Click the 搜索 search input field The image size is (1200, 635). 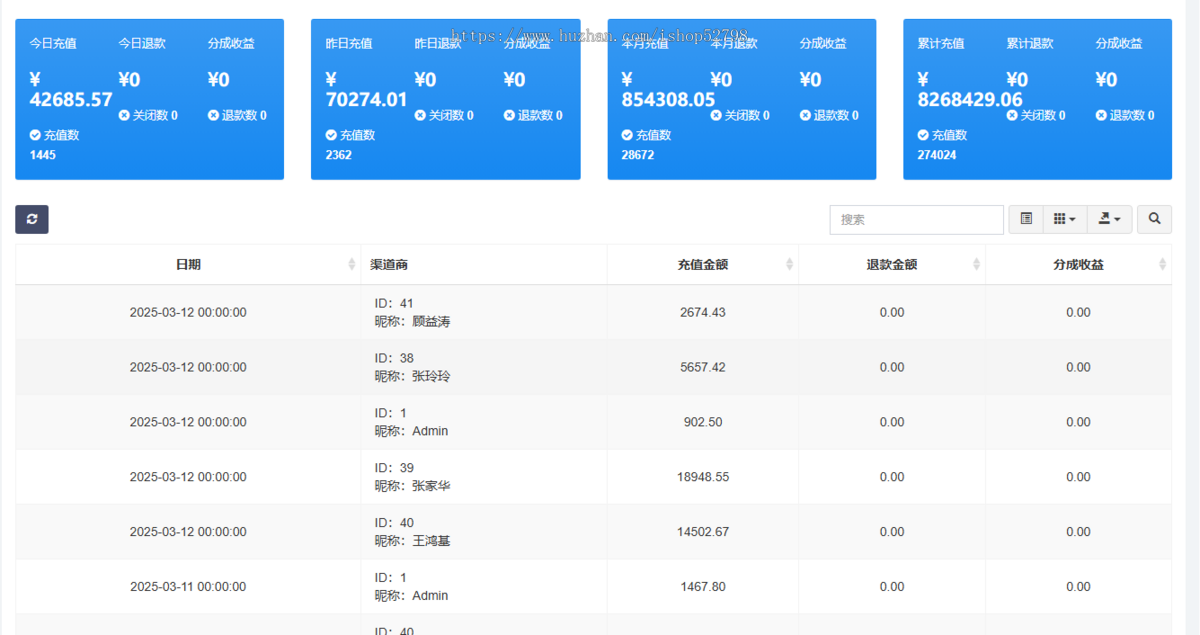(x=916, y=219)
